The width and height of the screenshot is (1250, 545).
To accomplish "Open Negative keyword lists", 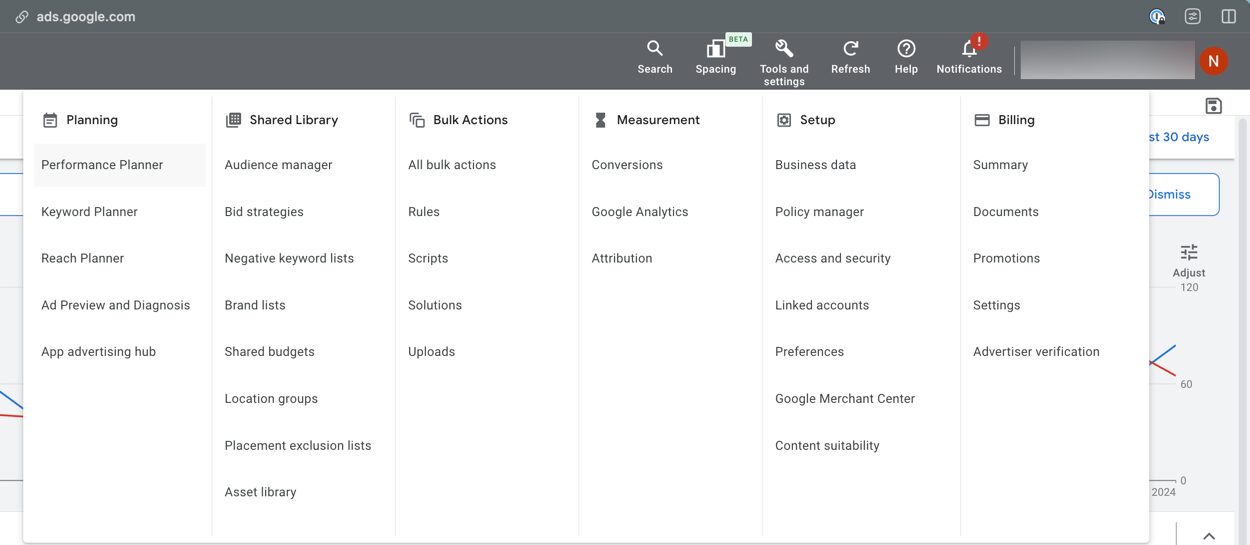I will pos(289,258).
